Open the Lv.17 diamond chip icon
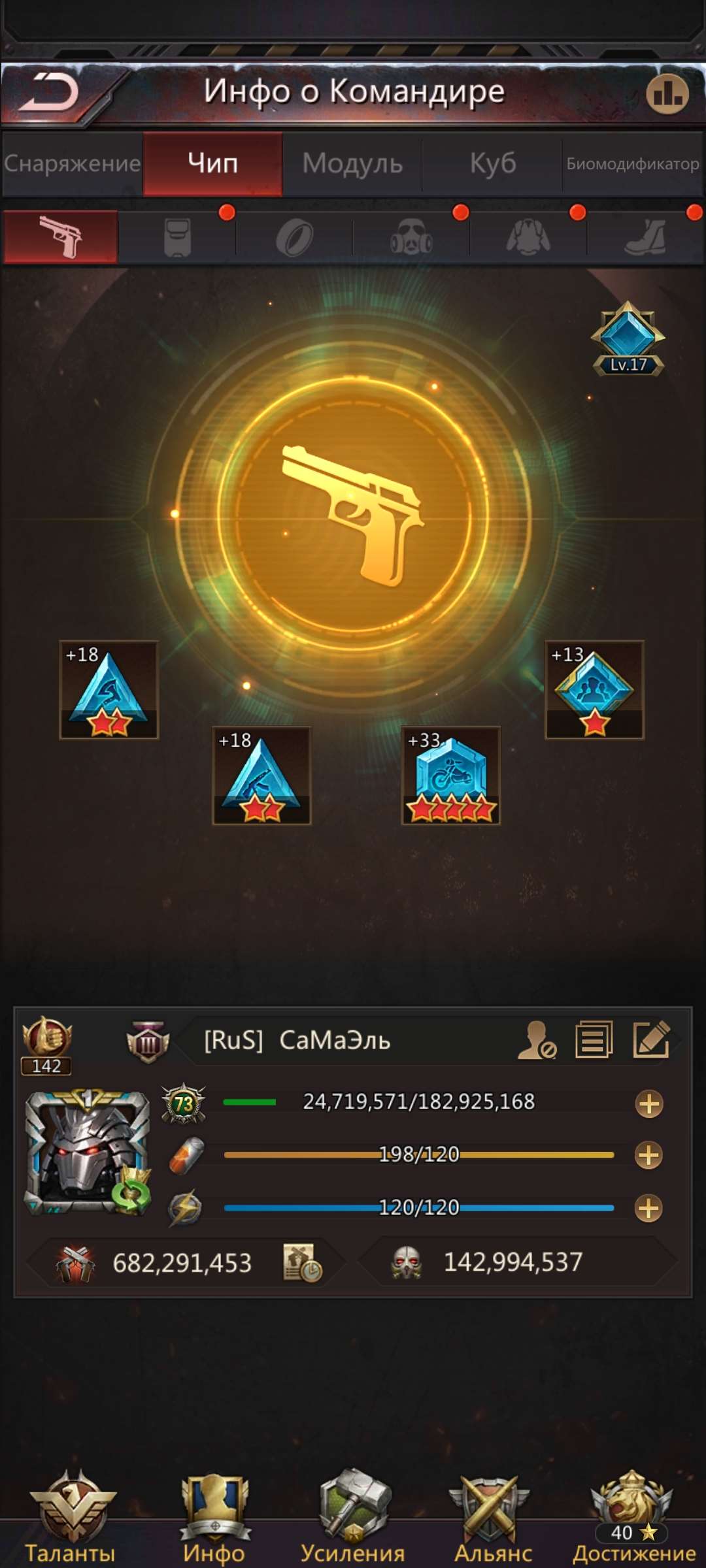This screenshot has height=1568, width=706. 628,338
